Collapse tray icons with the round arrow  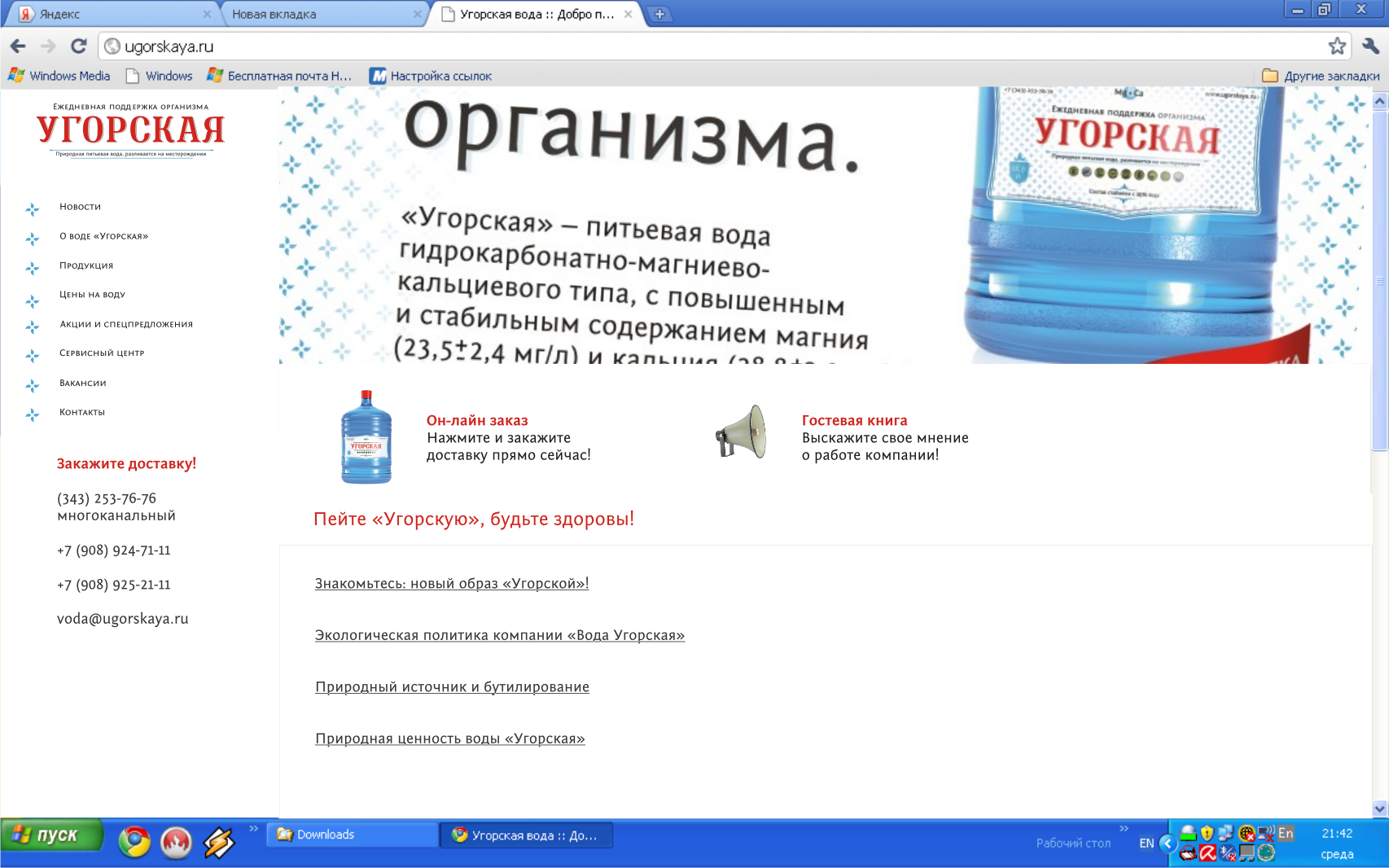(x=1168, y=844)
